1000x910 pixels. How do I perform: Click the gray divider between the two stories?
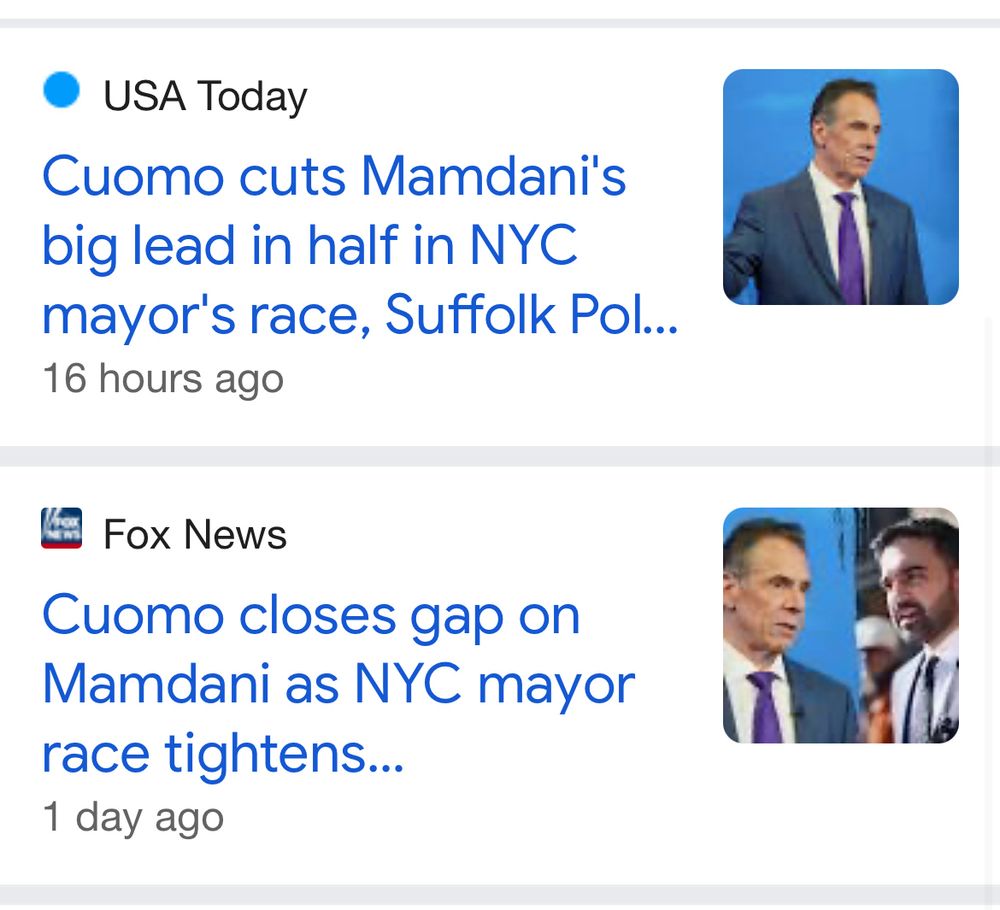pos(500,456)
